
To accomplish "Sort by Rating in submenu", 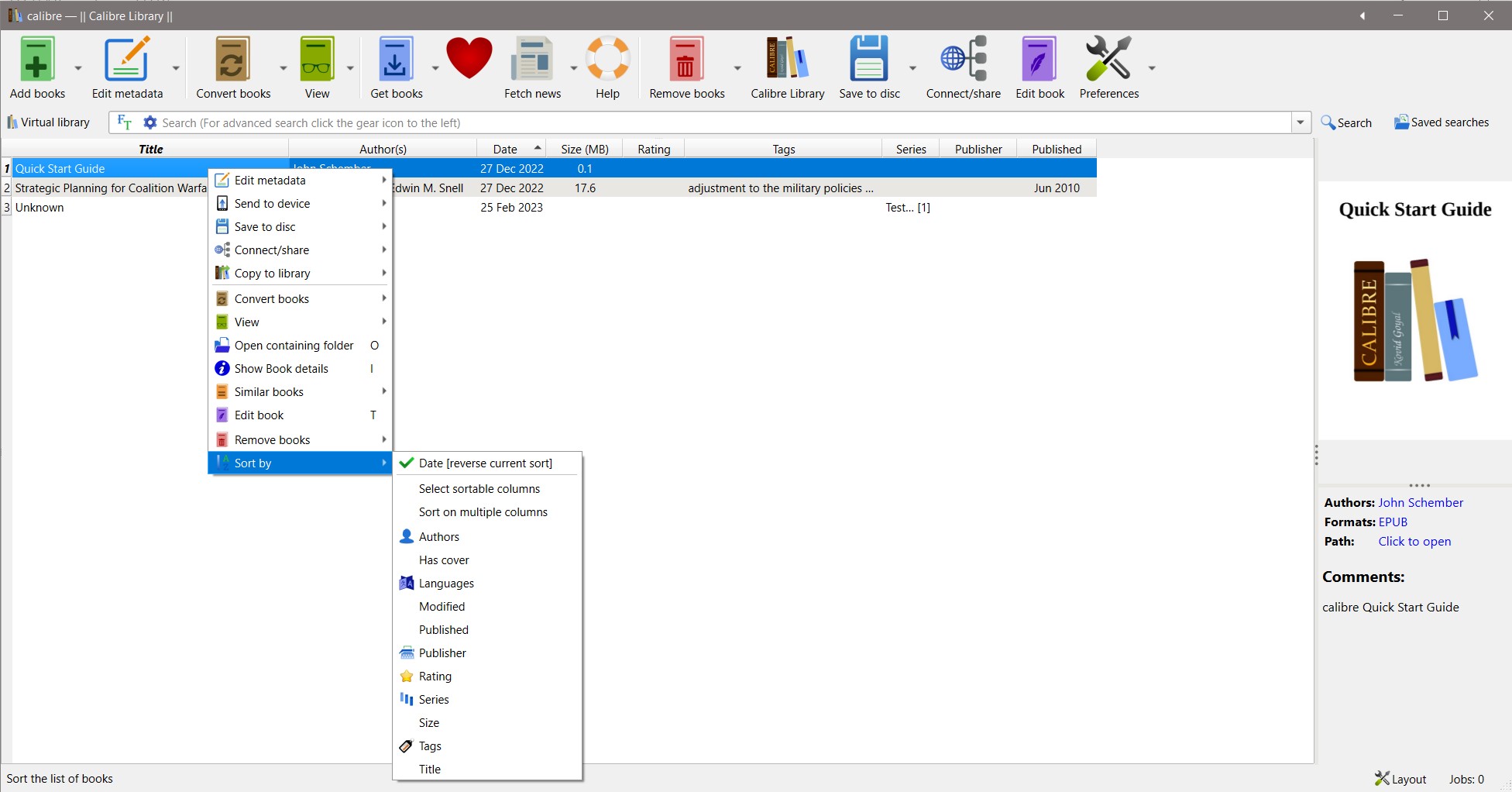I will coord(488,677).
